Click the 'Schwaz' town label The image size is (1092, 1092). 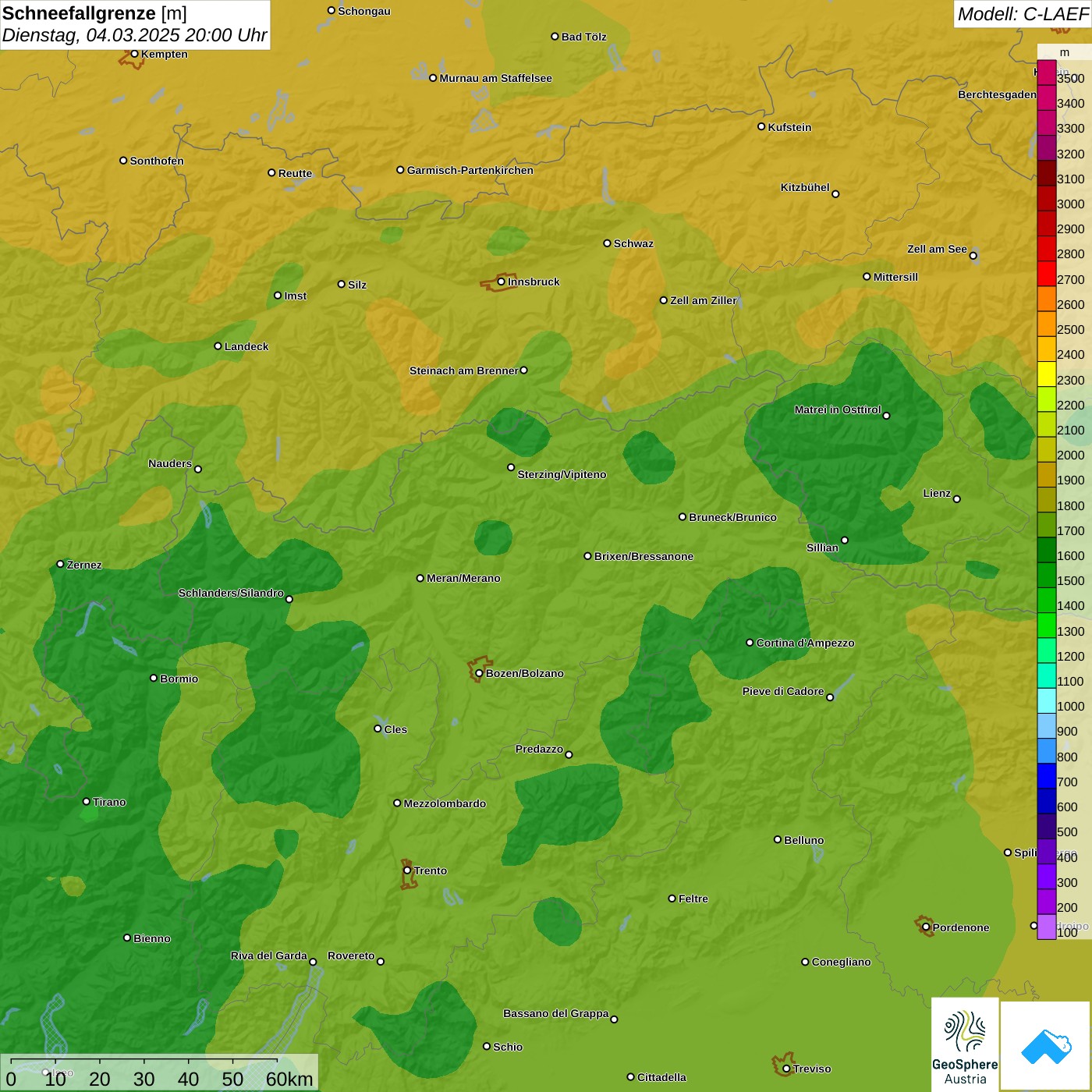point(633,243)
